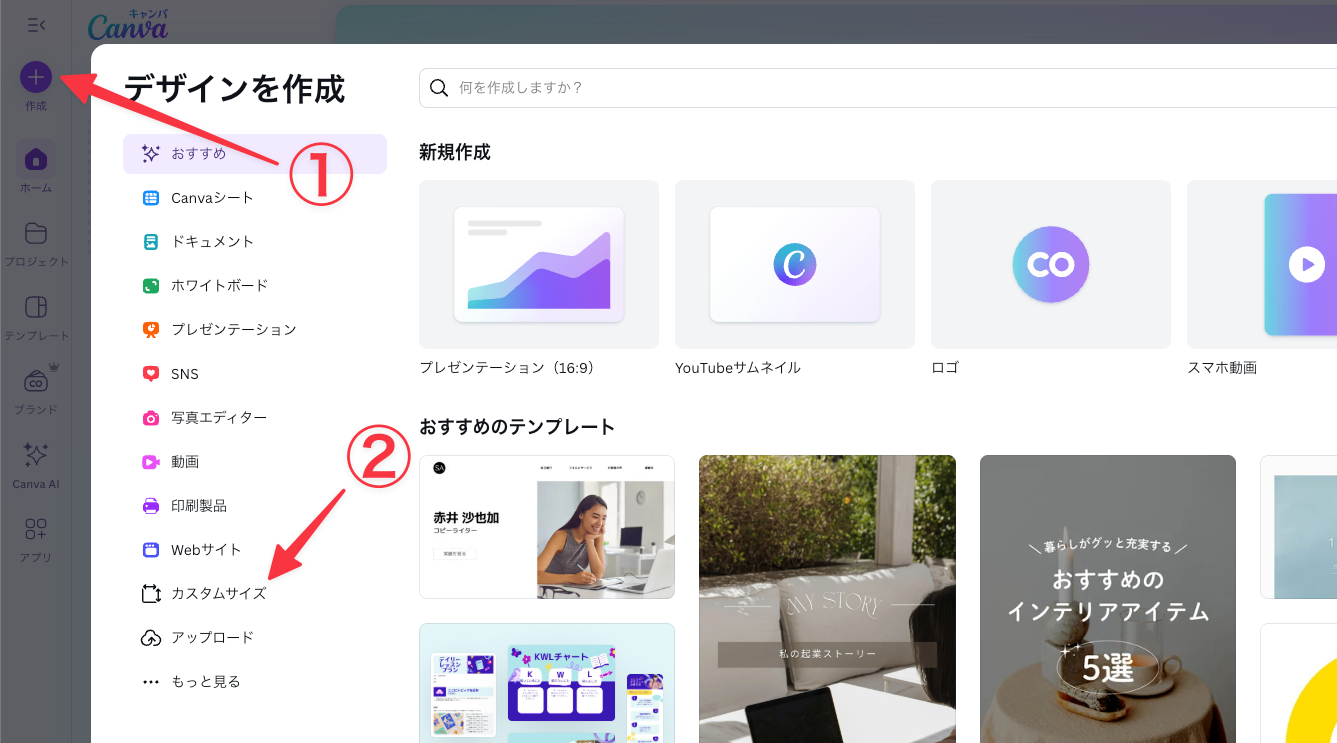The height and width of the screenshot is (743, 1337).
Task: Select the SNS heart icon
Action: click(151, 374)
